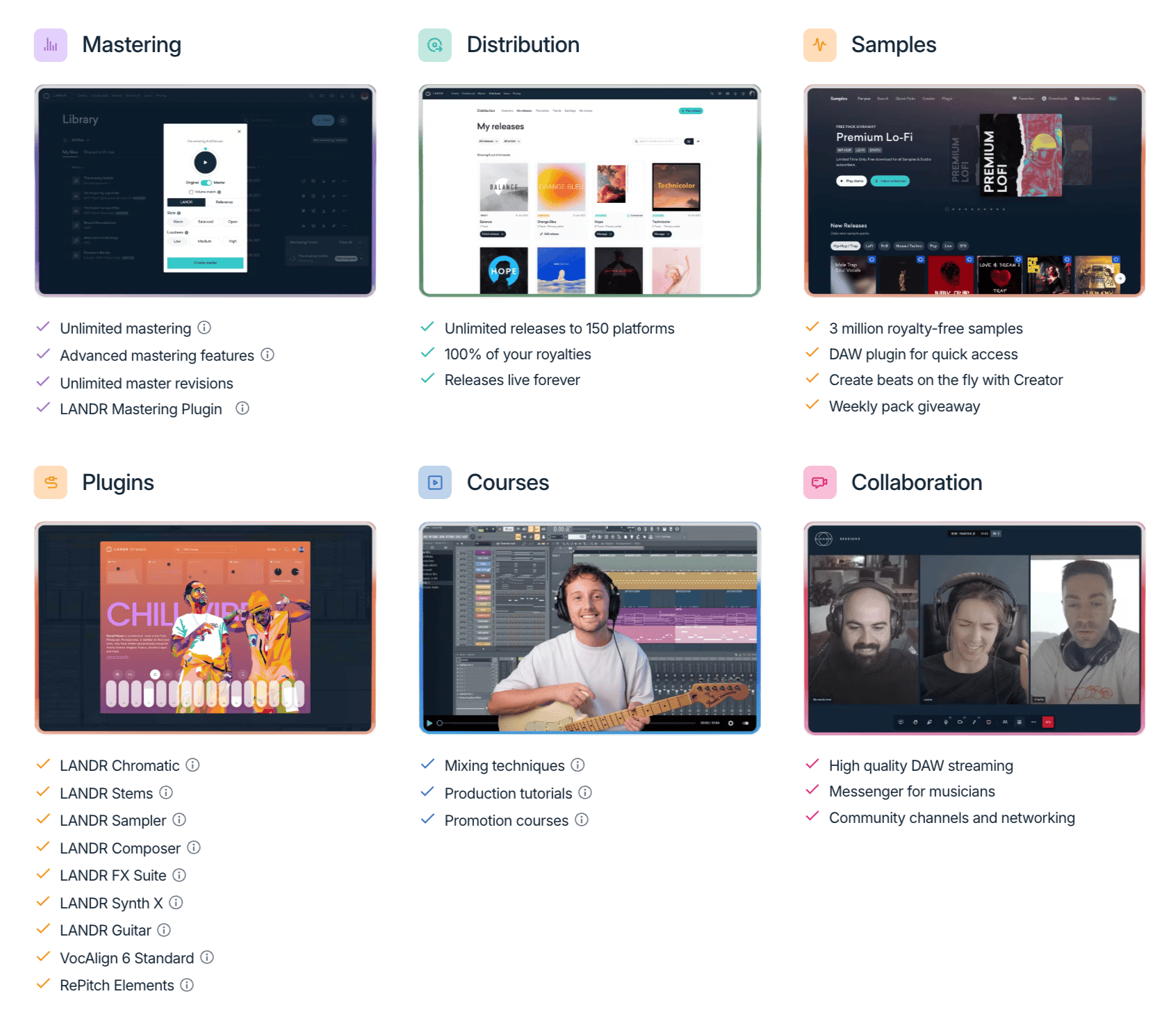Open the Samples Premium Lo-Fi screenshot
Viewport: 1176px width, 1012px height.
click(x=974, y=190)
